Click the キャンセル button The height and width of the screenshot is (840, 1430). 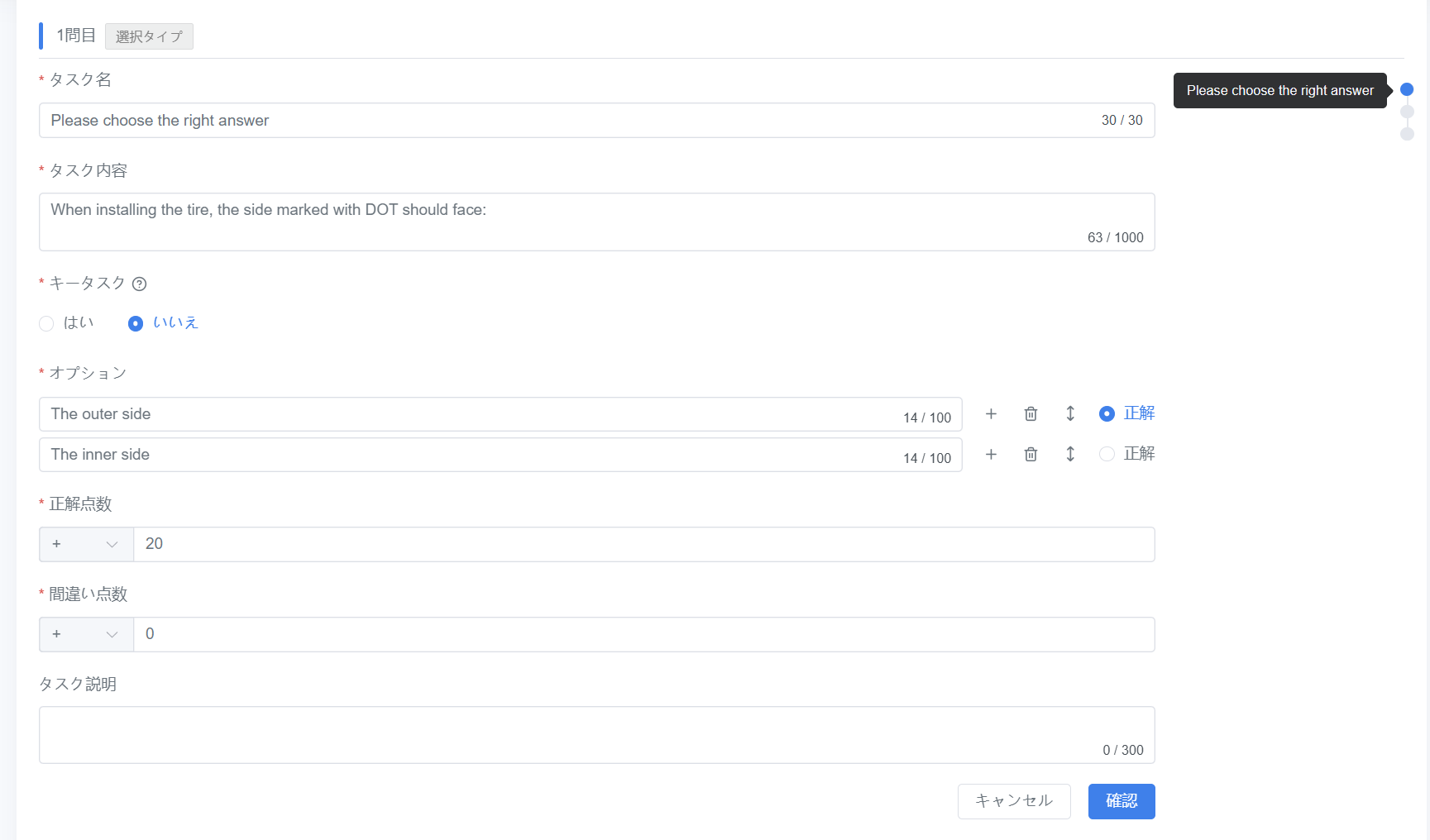point(1014,801)
